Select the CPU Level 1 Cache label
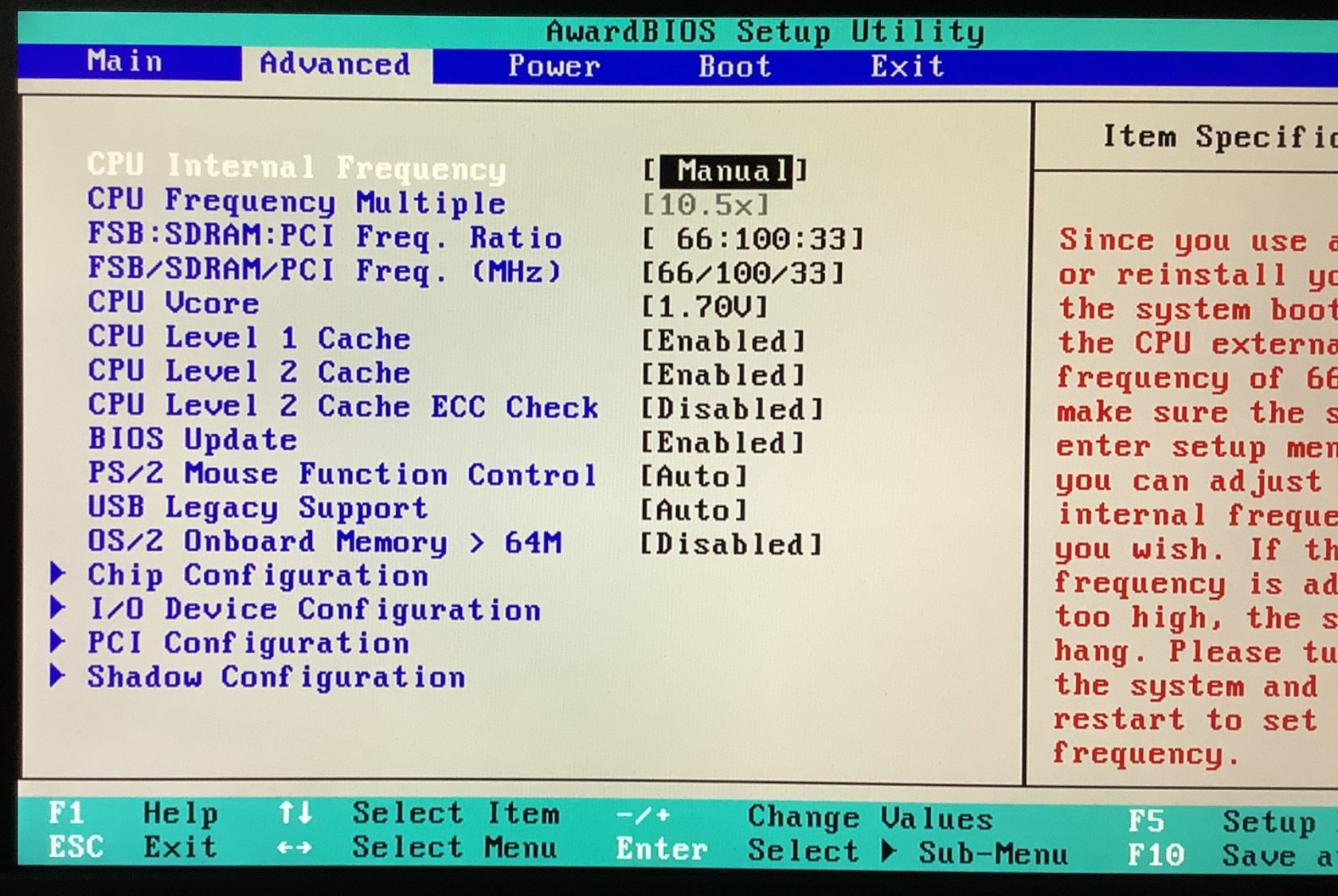The image size is (1338, 896). (x=248, y=338)
